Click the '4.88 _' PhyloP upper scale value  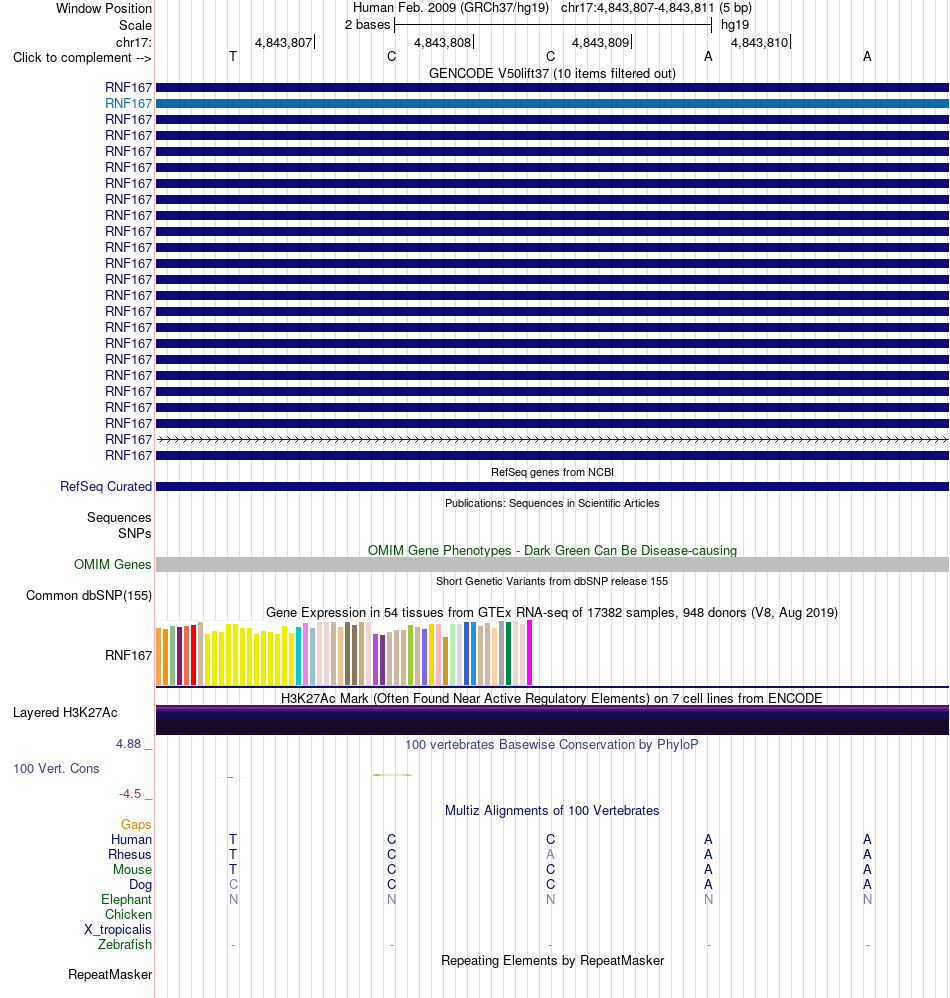[x=134, y=744]
